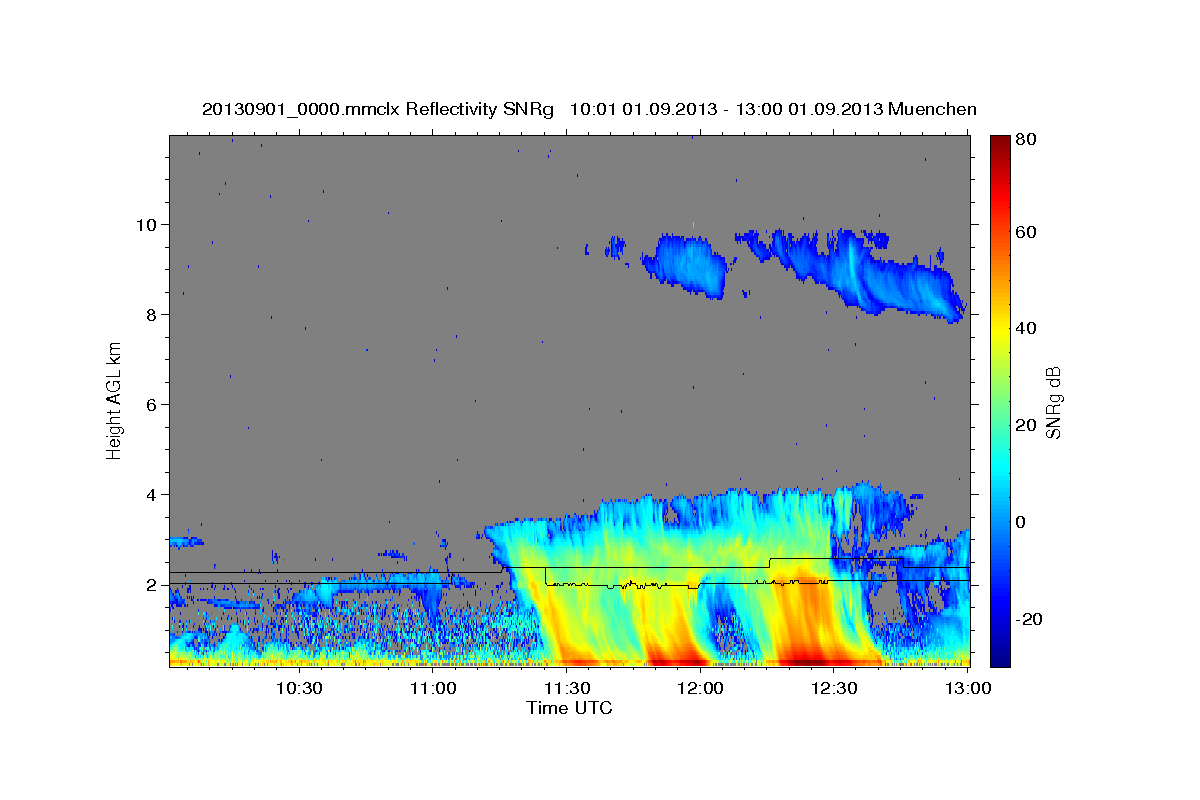Screen dimensions: 1200x800
Task: Click the dark blue bottom of the colorbar
Action: [x=999, y=658]
